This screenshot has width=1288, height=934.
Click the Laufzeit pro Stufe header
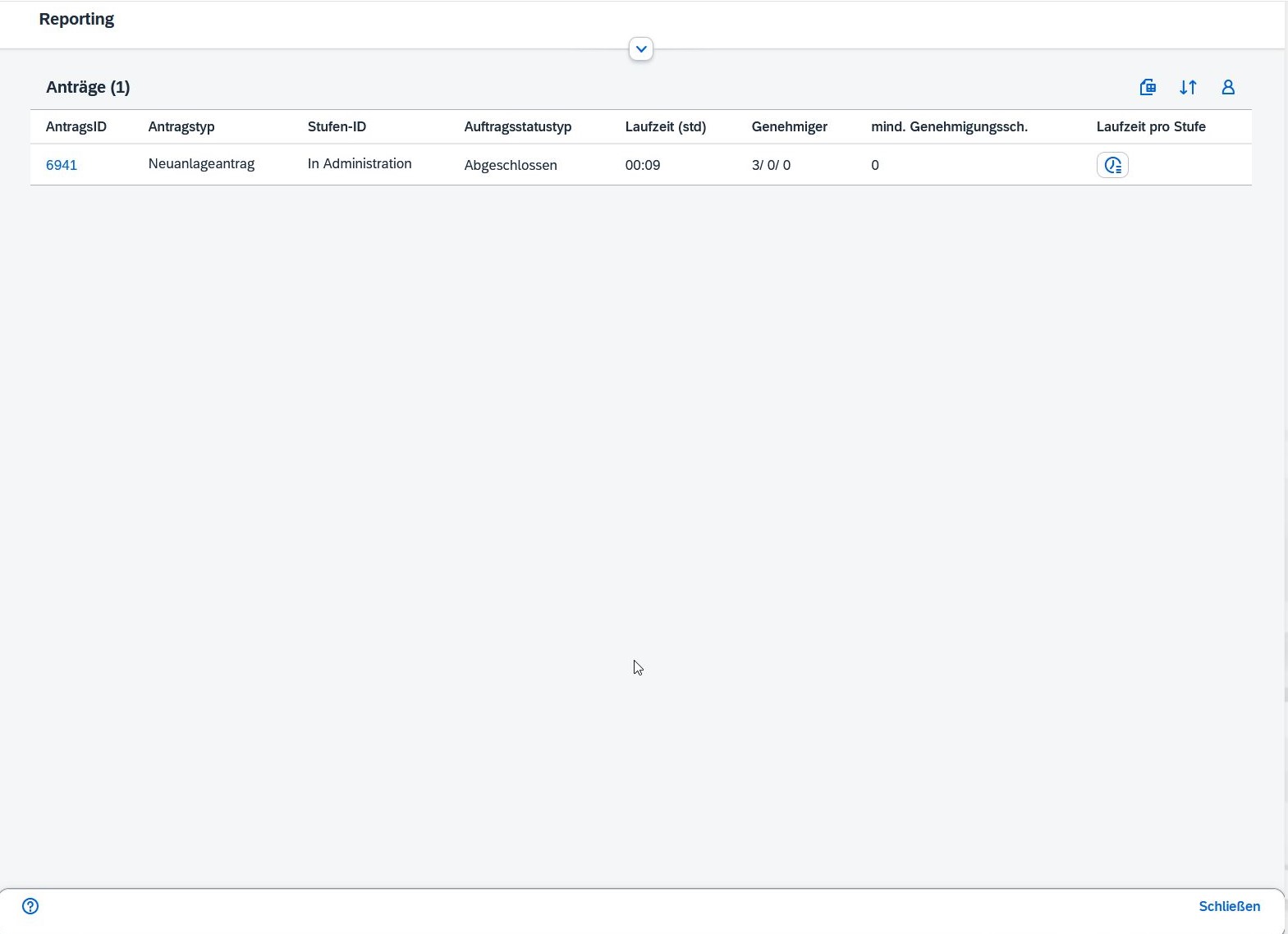point(1150,126)
